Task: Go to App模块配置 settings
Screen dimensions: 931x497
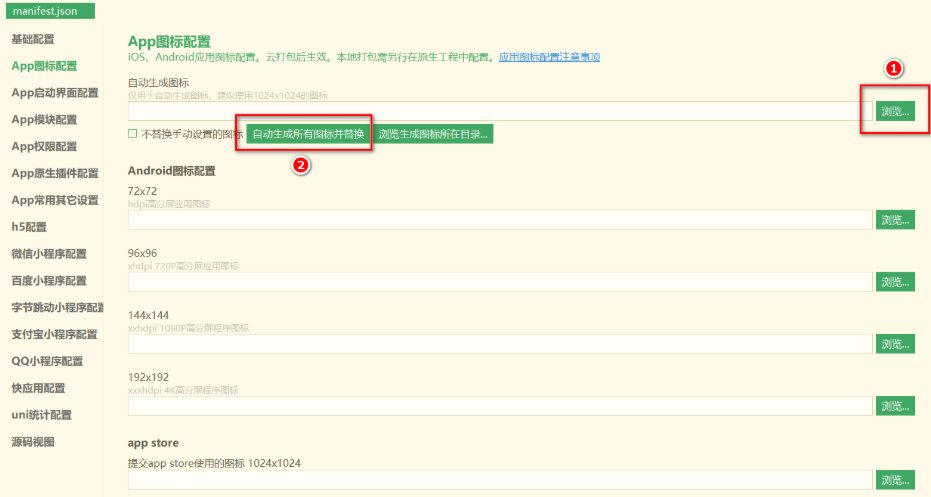Action: coord(44,119)
